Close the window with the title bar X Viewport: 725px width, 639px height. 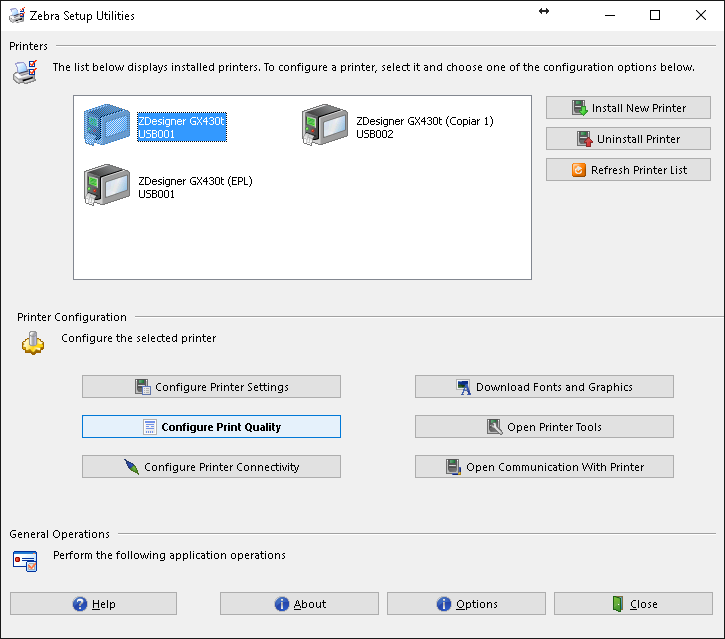[700, 15]
